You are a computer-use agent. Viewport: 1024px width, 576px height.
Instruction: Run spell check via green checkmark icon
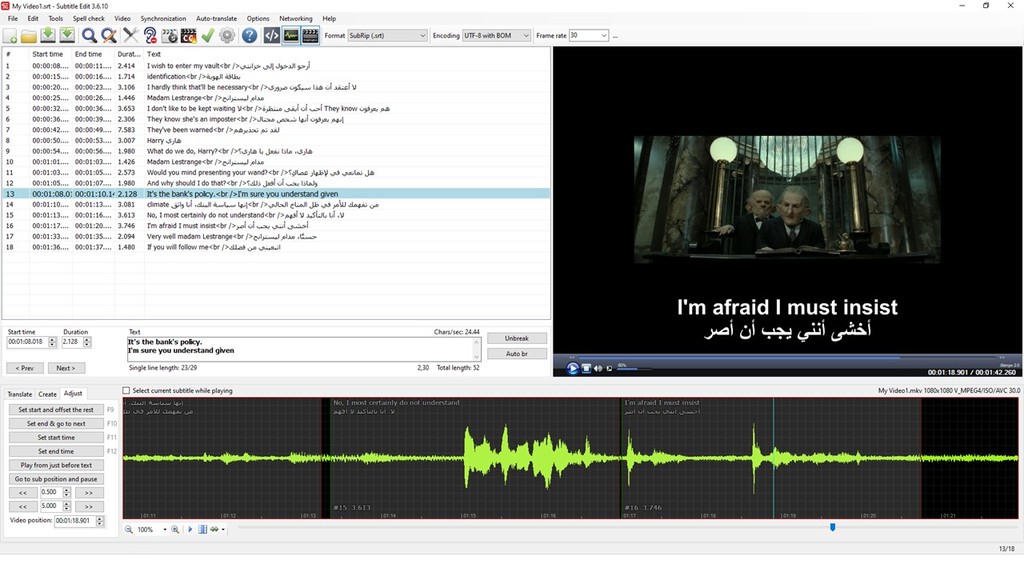point(208,36)
